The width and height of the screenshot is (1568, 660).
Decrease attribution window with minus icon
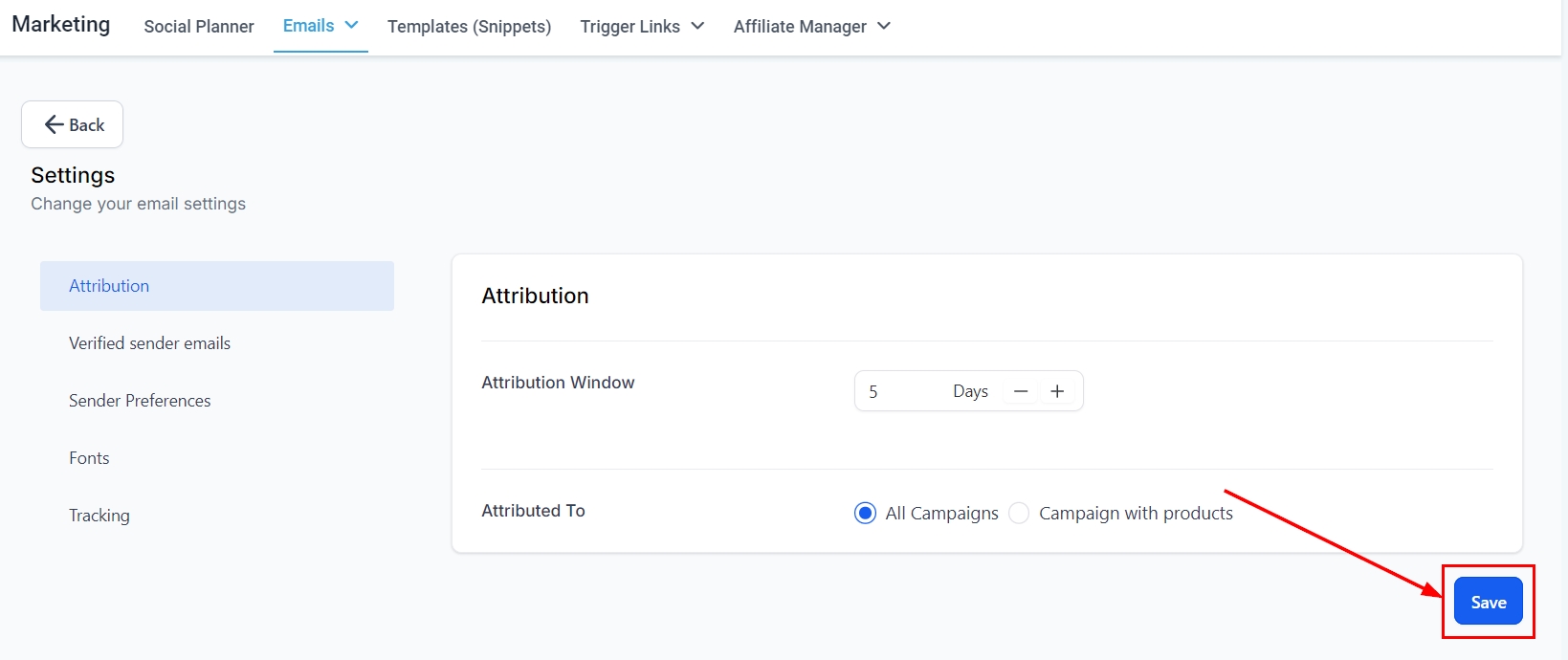tap(1021, 391)
